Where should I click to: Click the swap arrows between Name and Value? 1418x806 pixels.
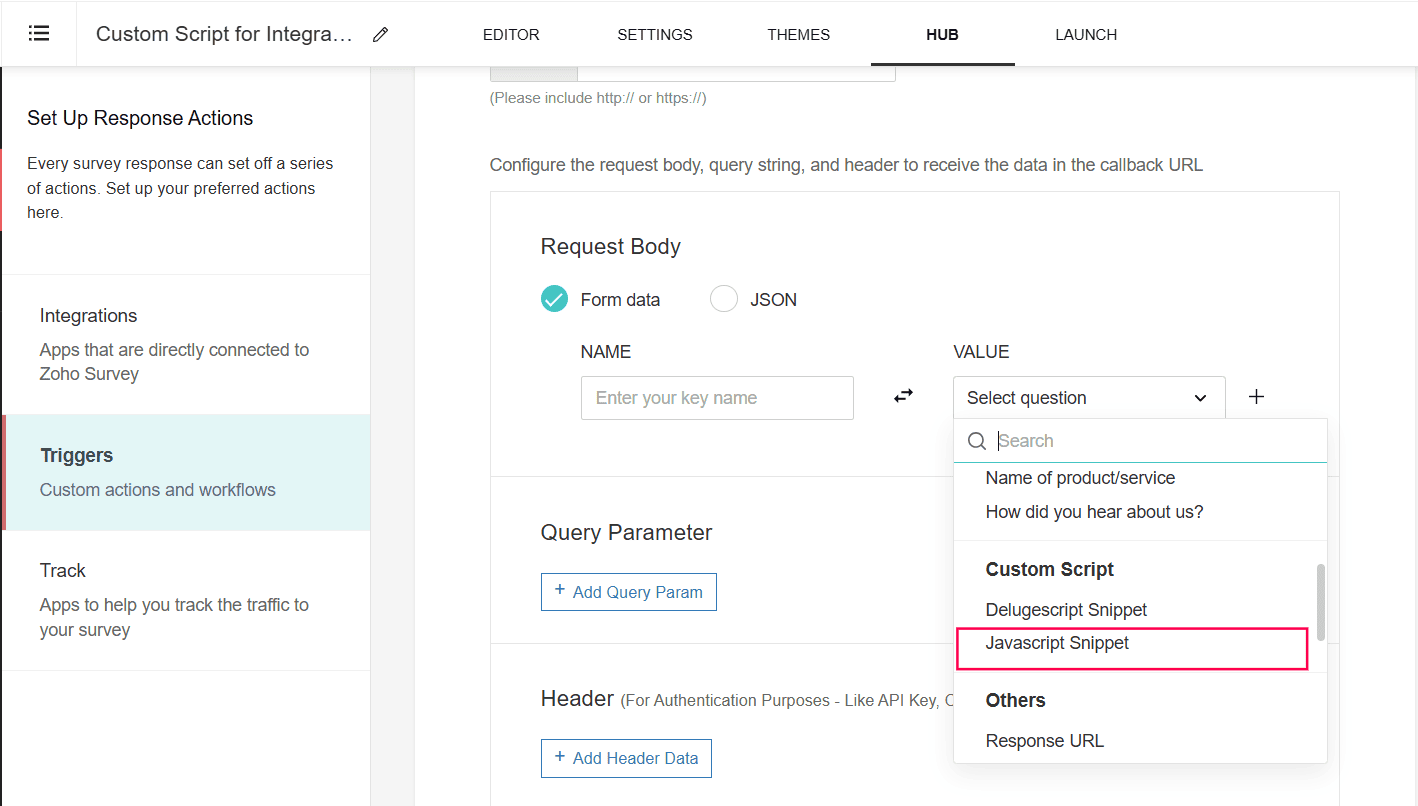(903, 396)
